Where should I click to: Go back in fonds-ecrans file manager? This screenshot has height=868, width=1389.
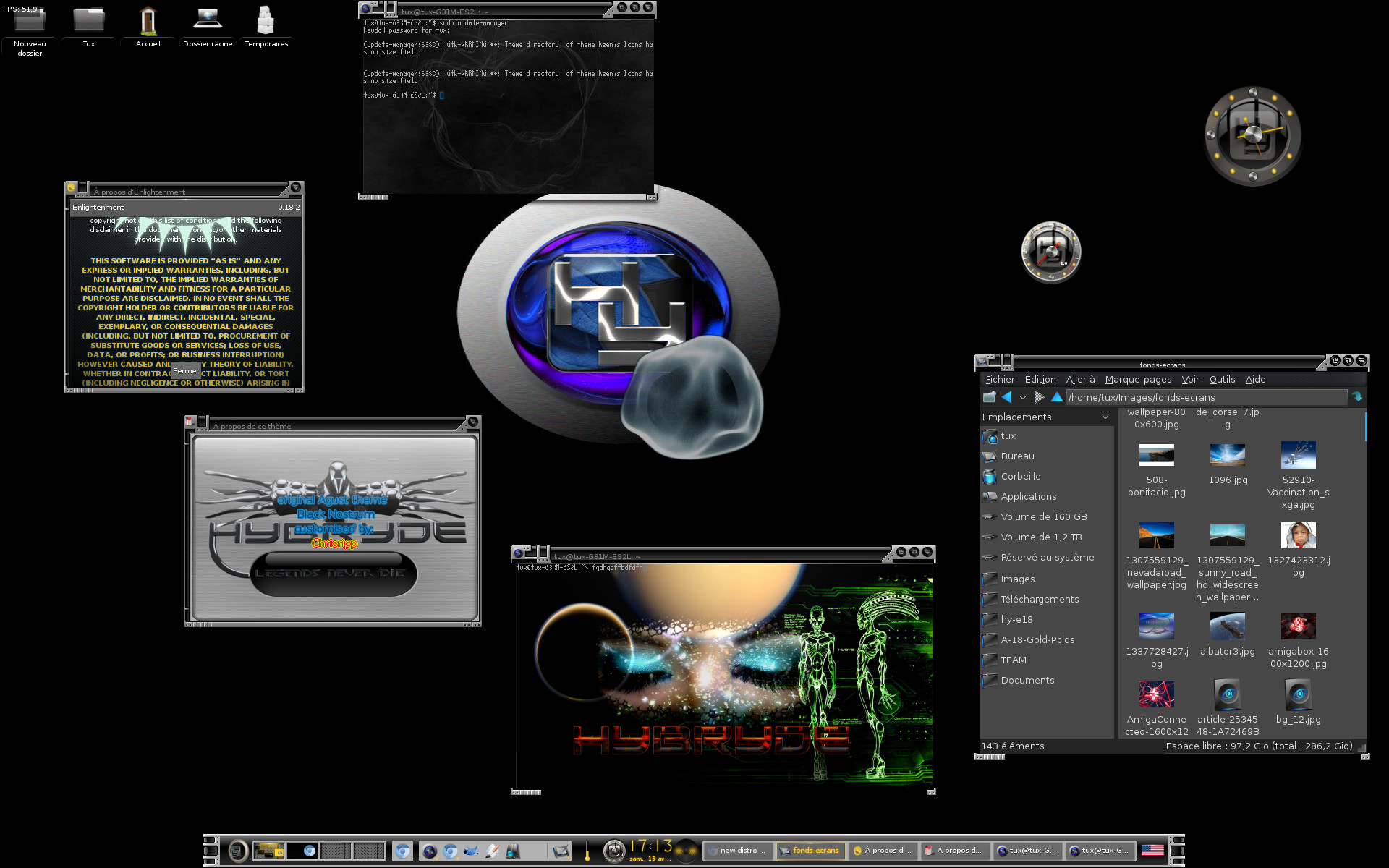(1006, 397)
